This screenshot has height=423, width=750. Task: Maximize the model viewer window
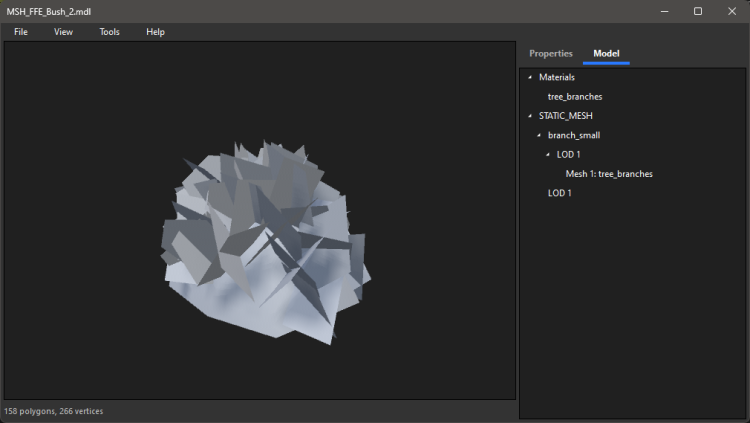[698, 11]
